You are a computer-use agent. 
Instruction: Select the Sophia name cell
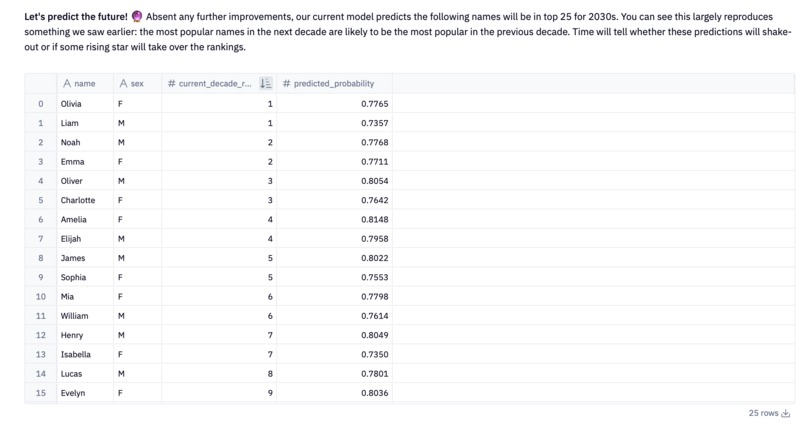(85, 277)
